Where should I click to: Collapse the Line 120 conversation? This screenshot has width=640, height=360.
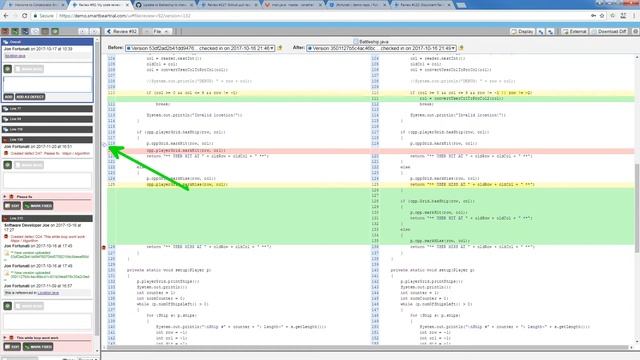47,140
